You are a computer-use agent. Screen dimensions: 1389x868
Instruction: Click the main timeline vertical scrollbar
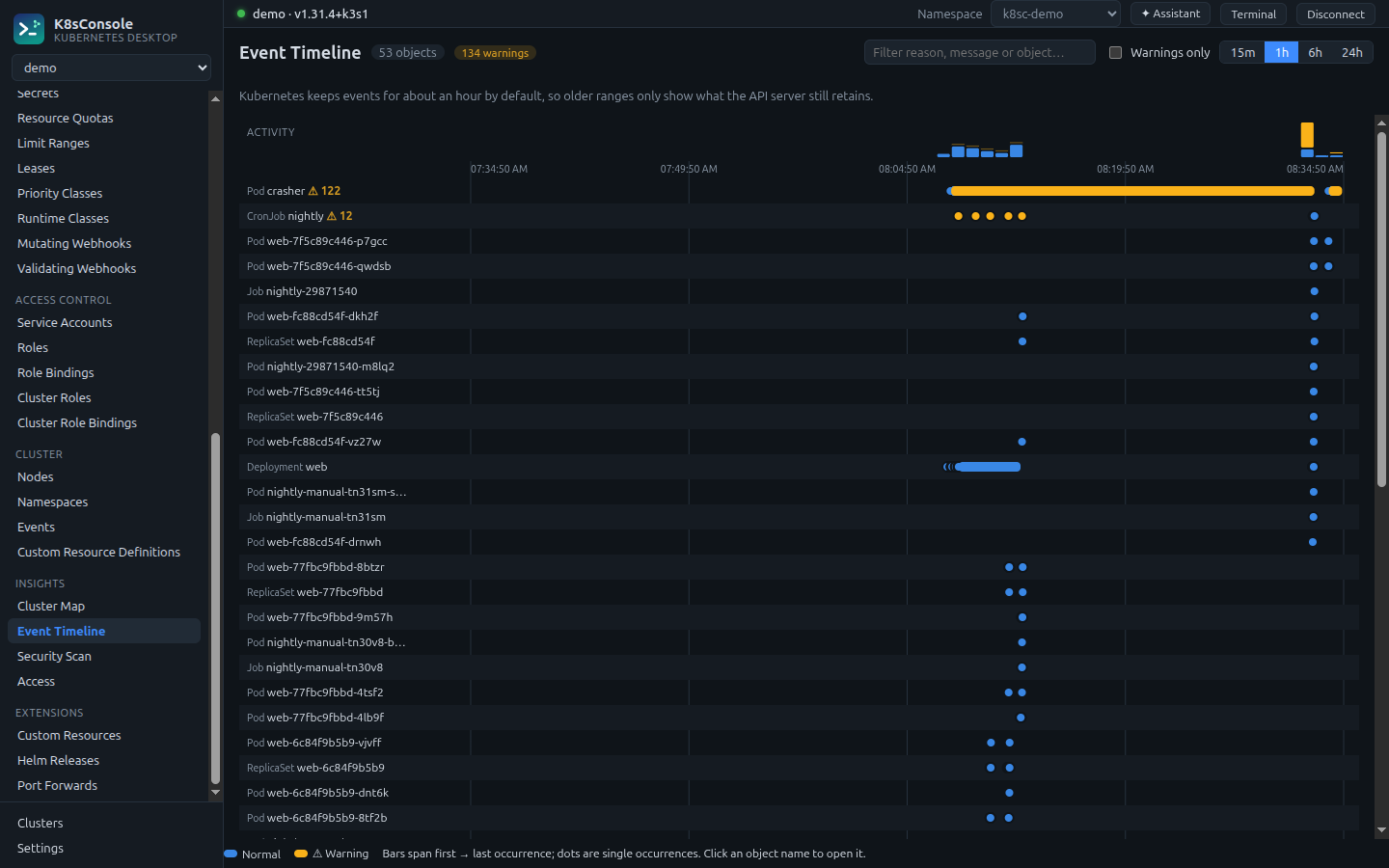pyautogui.click(x=1381, y=309)
